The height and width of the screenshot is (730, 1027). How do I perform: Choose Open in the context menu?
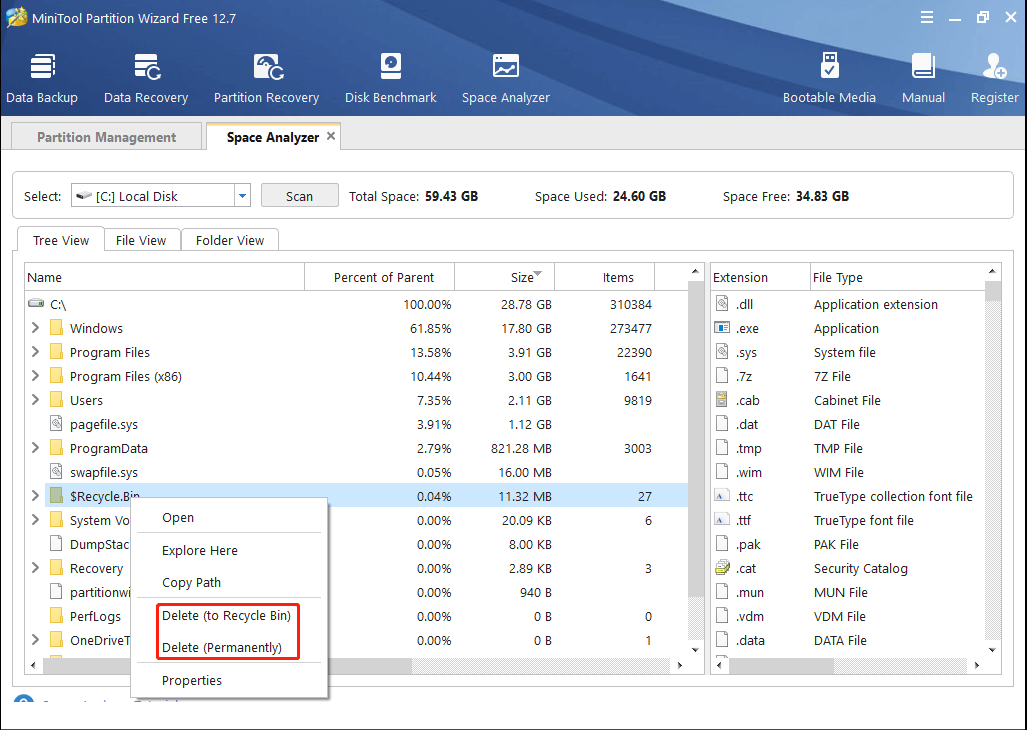(x=229, y=517)
